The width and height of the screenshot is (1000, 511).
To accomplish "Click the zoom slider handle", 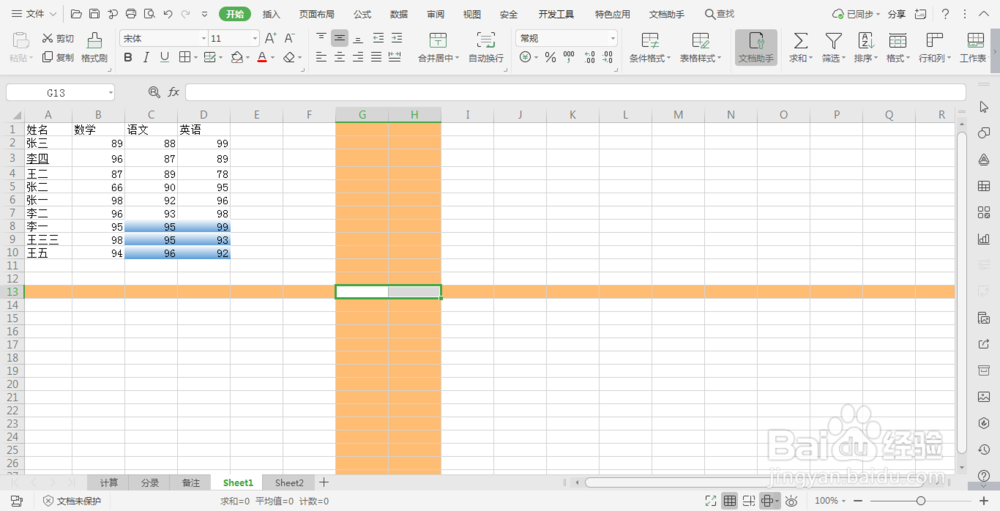I will pos(921,501).
